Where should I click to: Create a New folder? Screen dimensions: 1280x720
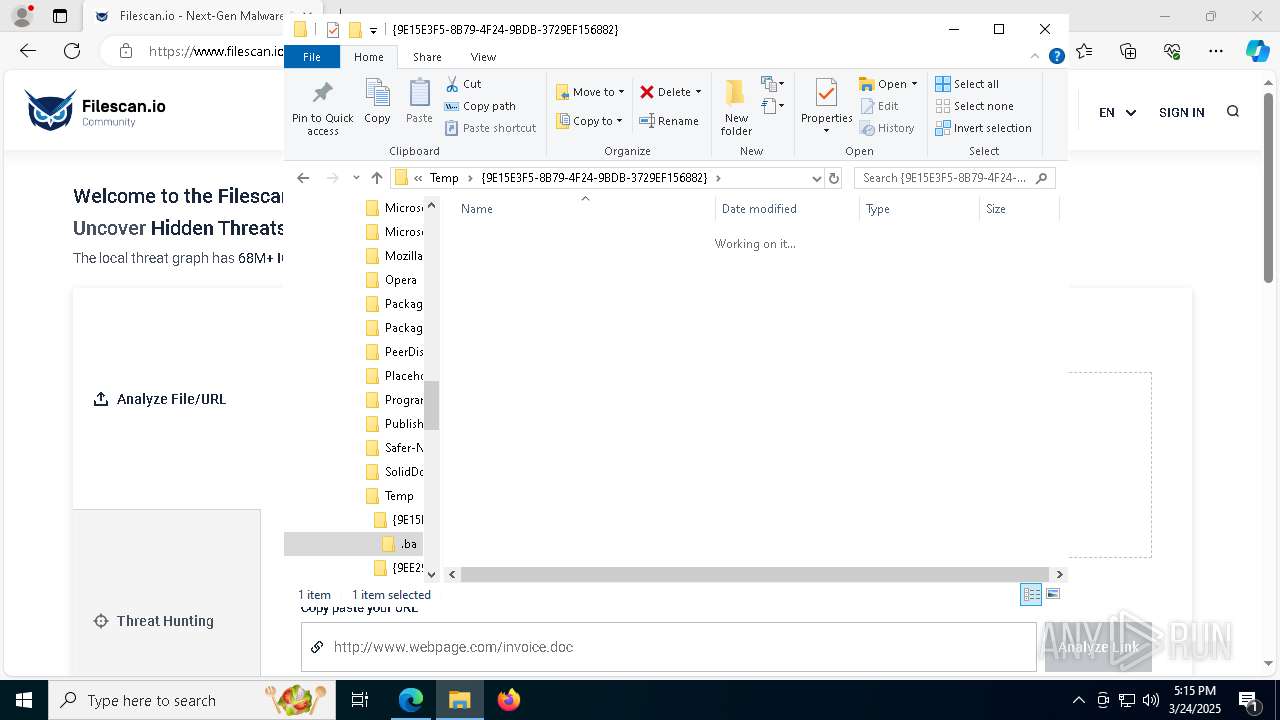pos(736,108)
